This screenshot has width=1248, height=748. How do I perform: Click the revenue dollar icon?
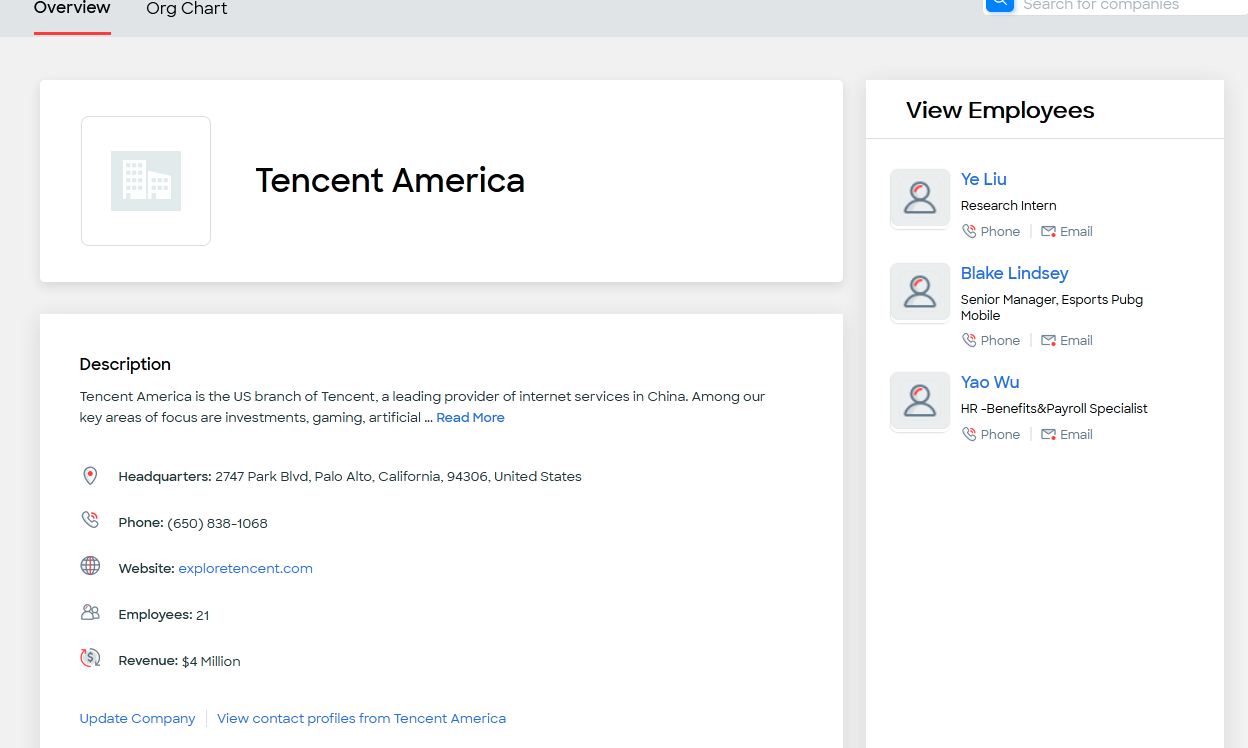point(90,658)
